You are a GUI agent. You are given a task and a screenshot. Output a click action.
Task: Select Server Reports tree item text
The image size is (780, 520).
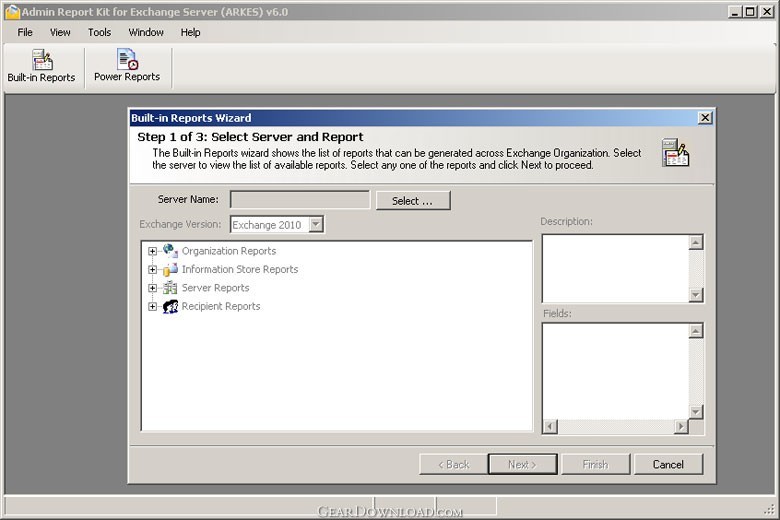click(215, 288)
